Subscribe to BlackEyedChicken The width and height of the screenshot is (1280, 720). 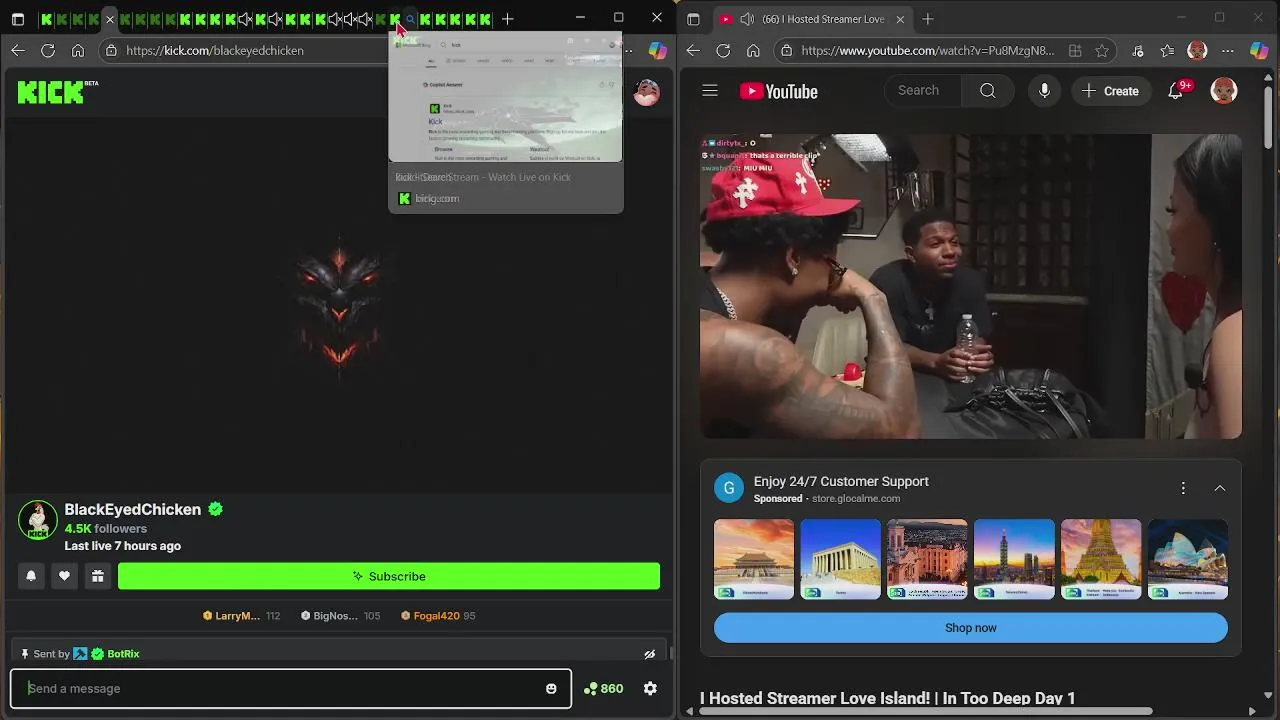pos(389,576)
